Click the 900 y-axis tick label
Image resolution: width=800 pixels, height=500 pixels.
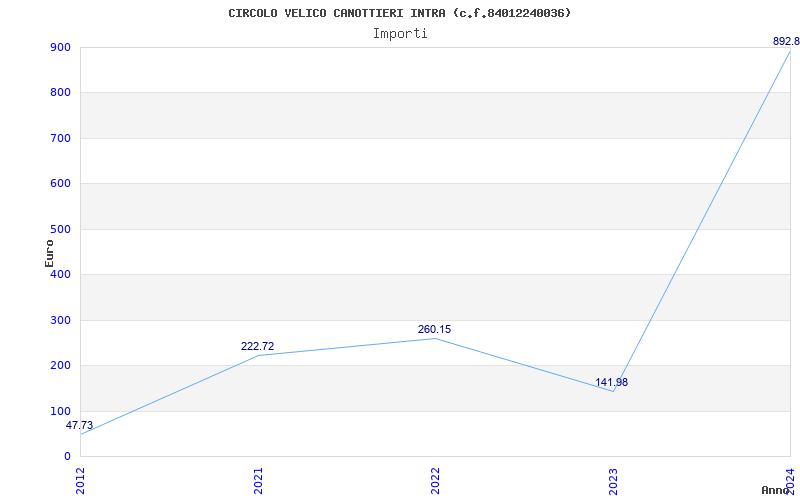coord(60,47)
